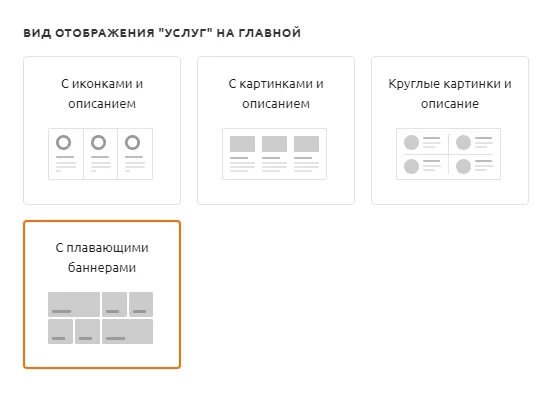Screen dimensions: 548x396
Task: Click the middle ring icon in icons preview
Action: coord(98,143)
